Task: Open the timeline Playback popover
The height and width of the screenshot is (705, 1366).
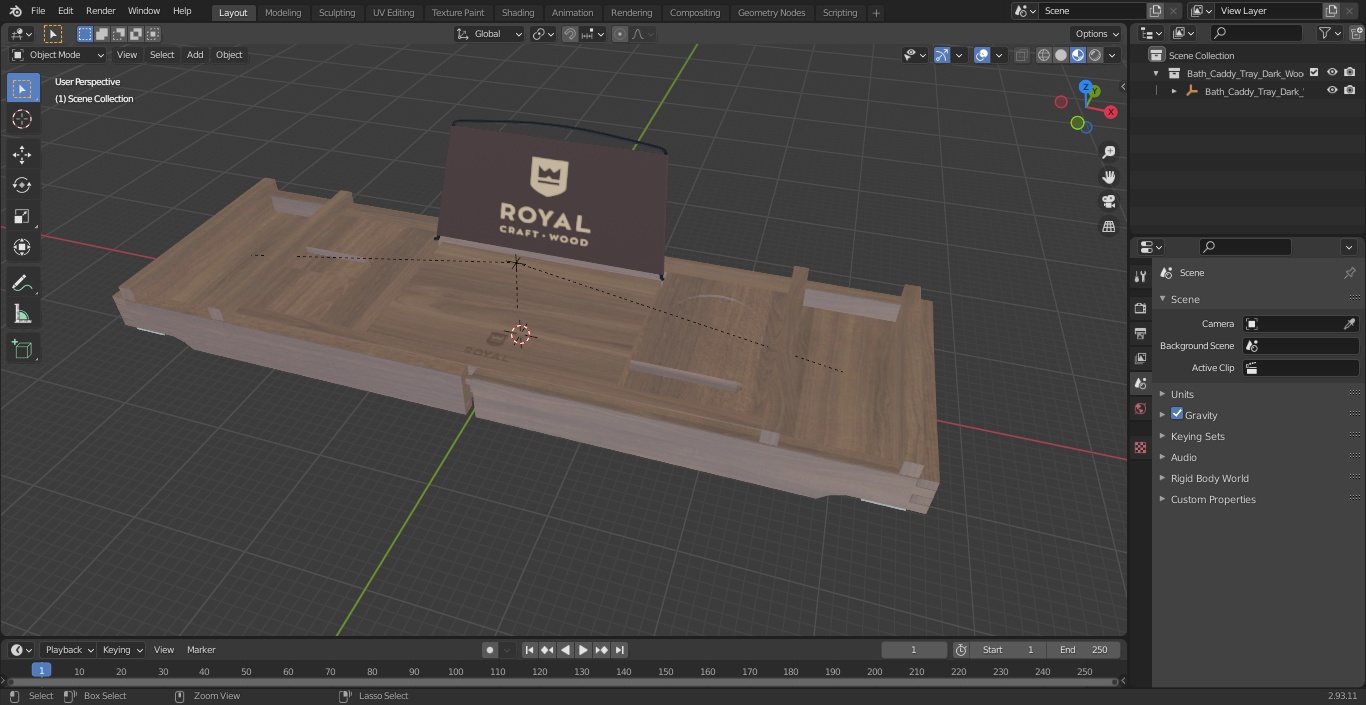Action: coord(68,650)
